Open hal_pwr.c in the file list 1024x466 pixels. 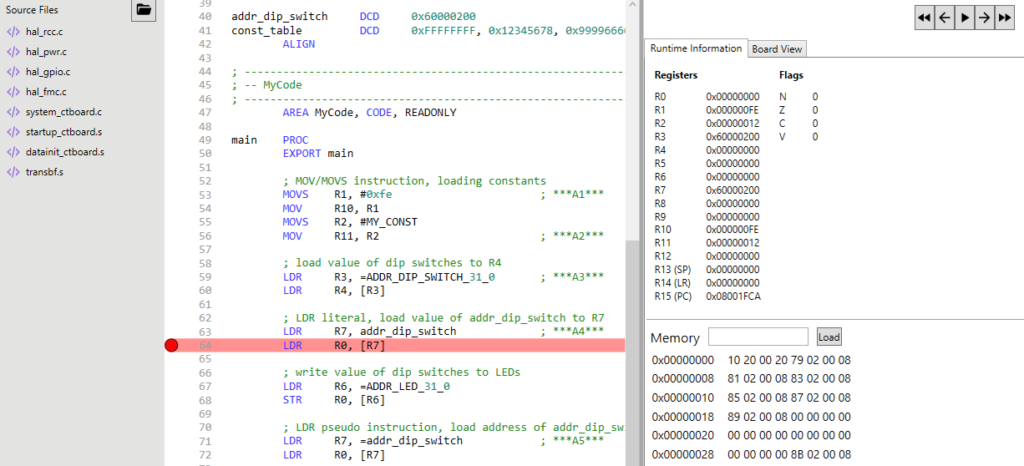[x=46, y=52]
